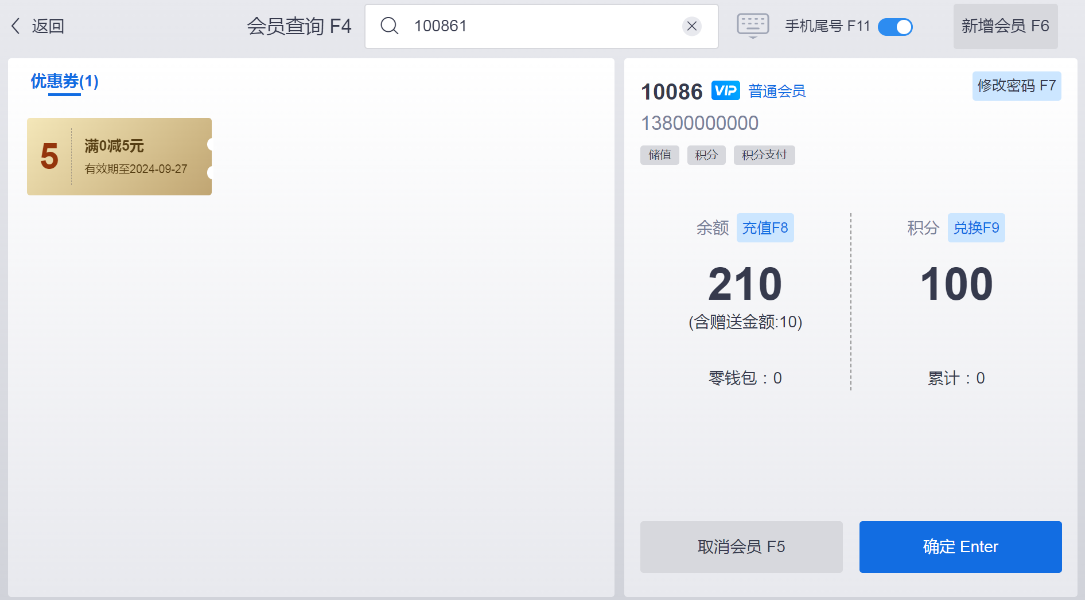Click 修改密码 F7 button
This screenshot has height=600, width=1085.
coord(1016,86)
